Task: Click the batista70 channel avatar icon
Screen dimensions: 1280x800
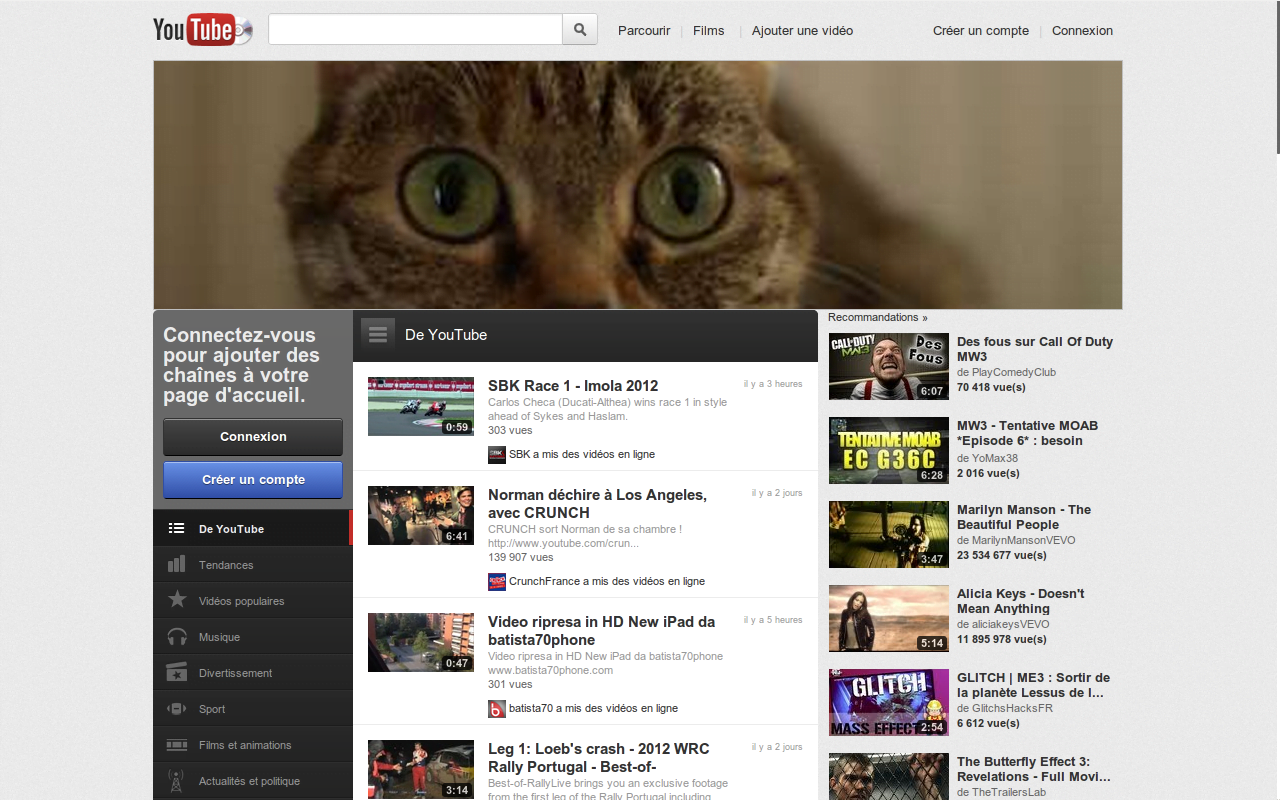Action: [x=497, y=708]
